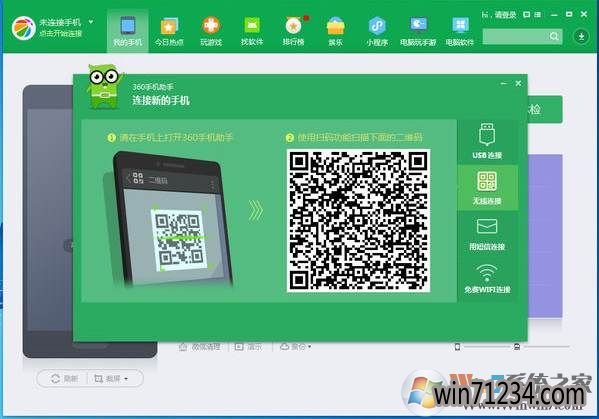Open the 排行榜 rankings icon

293,31
